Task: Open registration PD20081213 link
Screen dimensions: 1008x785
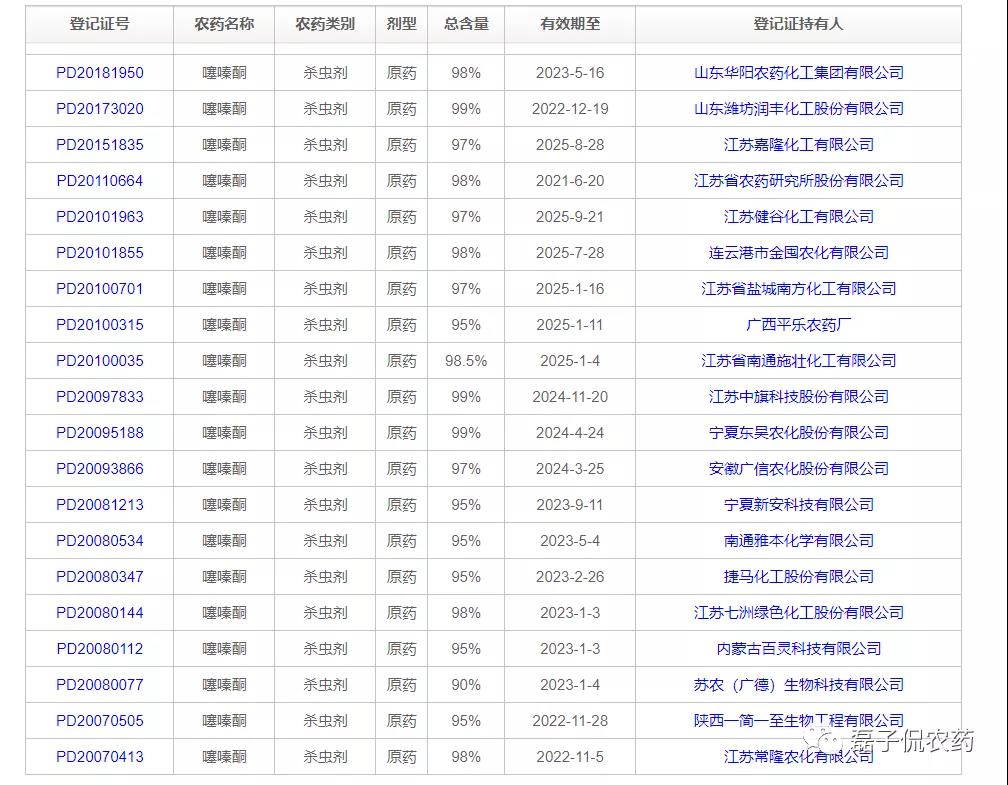Action: (100, 505)
